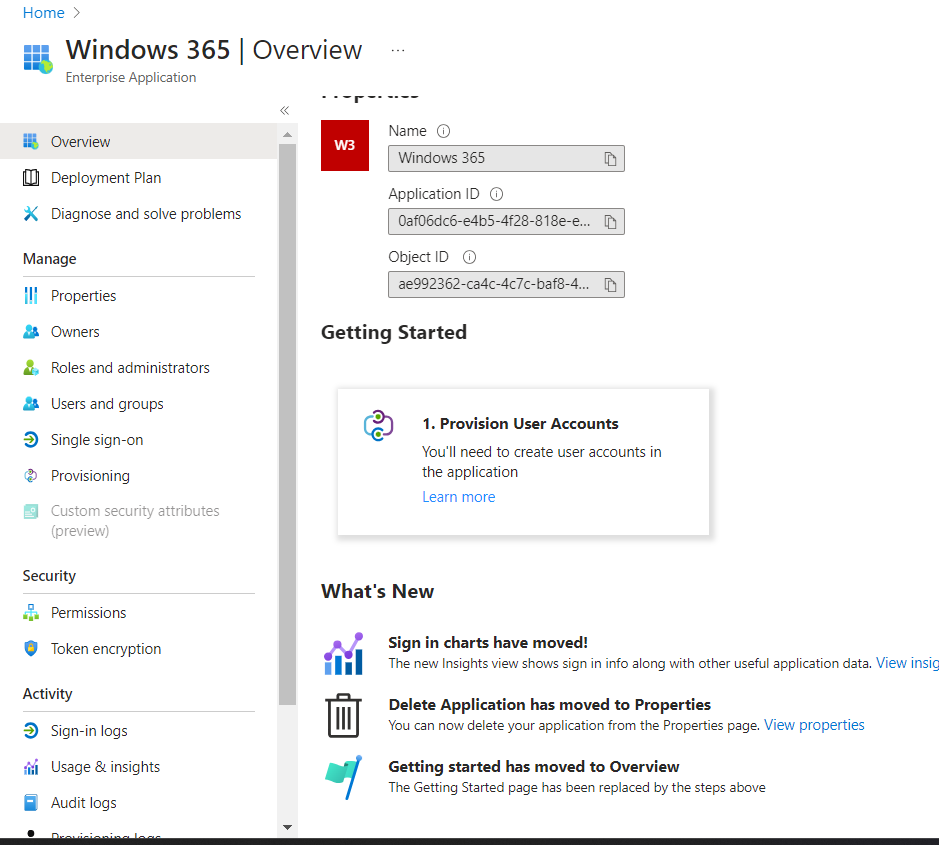The image size is (939, 845).
Task: Click the sidebar vertical scrollbar thumb
Action: tap(287, 424)
